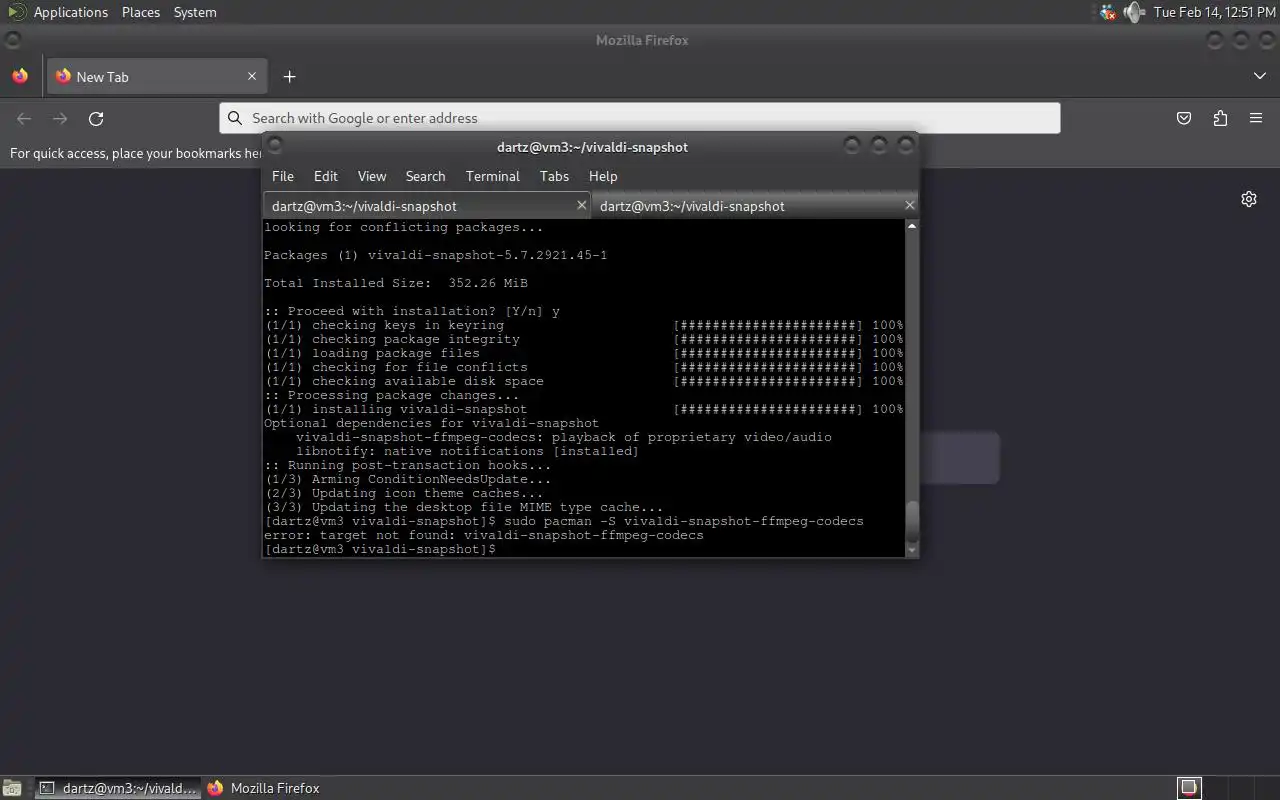Close the first terminal tab

[x=581, y=205]
